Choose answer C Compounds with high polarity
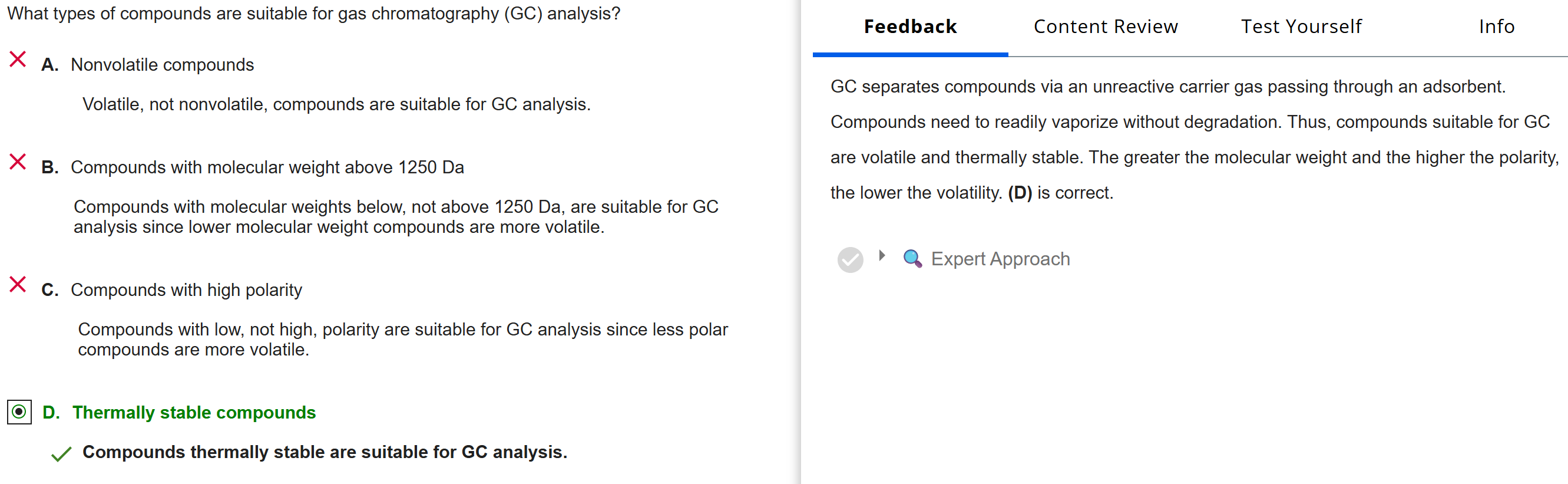1568x484 pixels. [186, 289]
